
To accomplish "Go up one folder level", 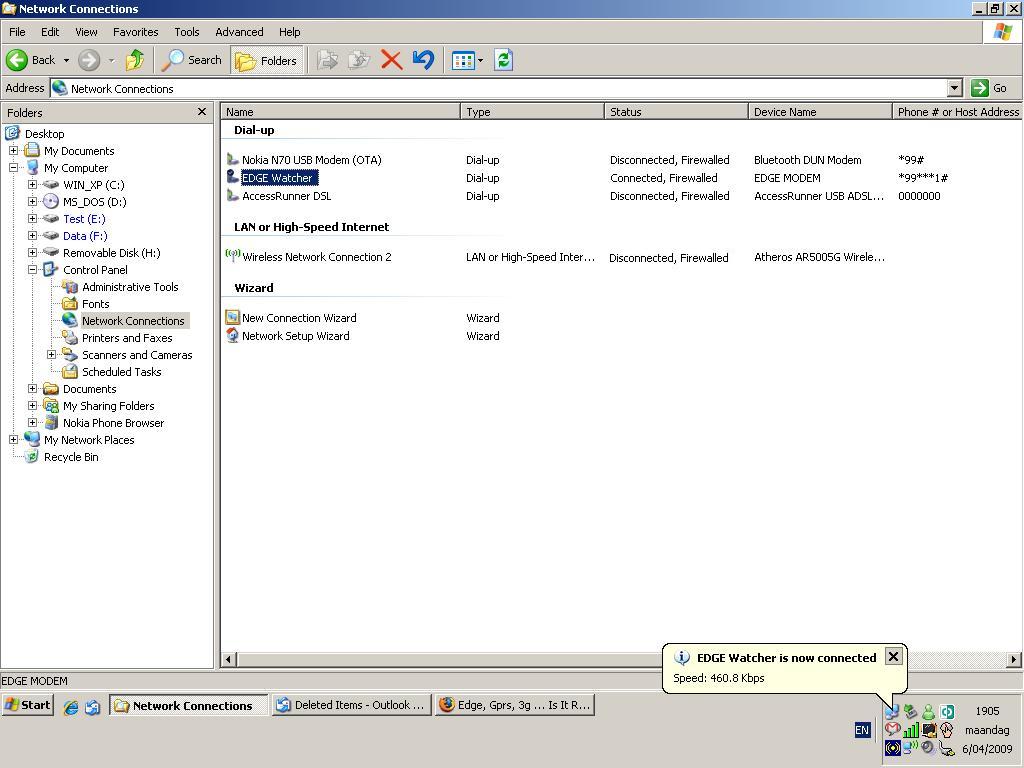I will pyautogui.click(x=135, y=60).
